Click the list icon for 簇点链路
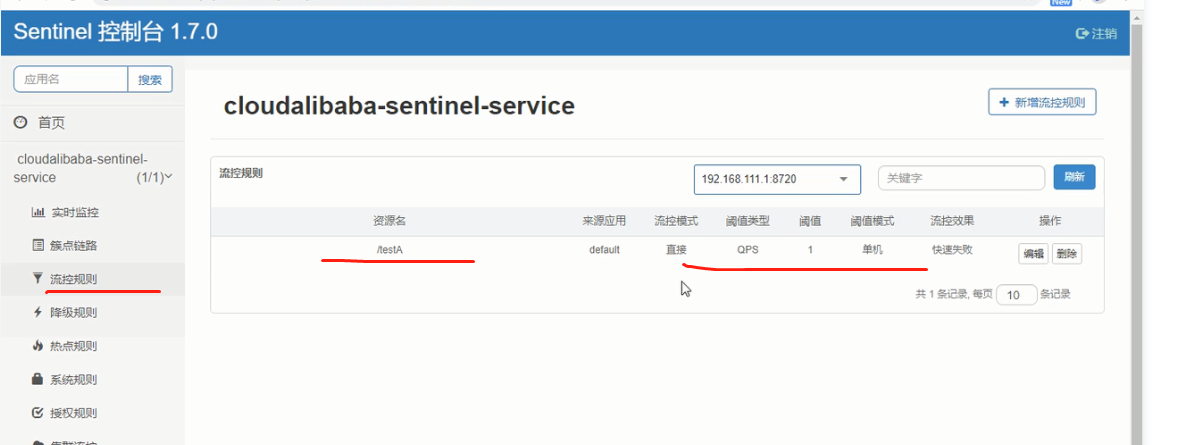 click(x=38, y=245)
